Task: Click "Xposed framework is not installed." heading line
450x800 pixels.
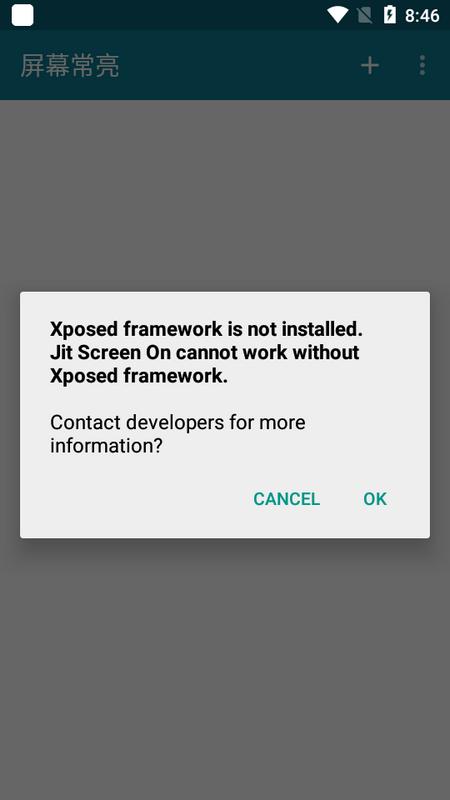Action: click(x=206, y=330)
